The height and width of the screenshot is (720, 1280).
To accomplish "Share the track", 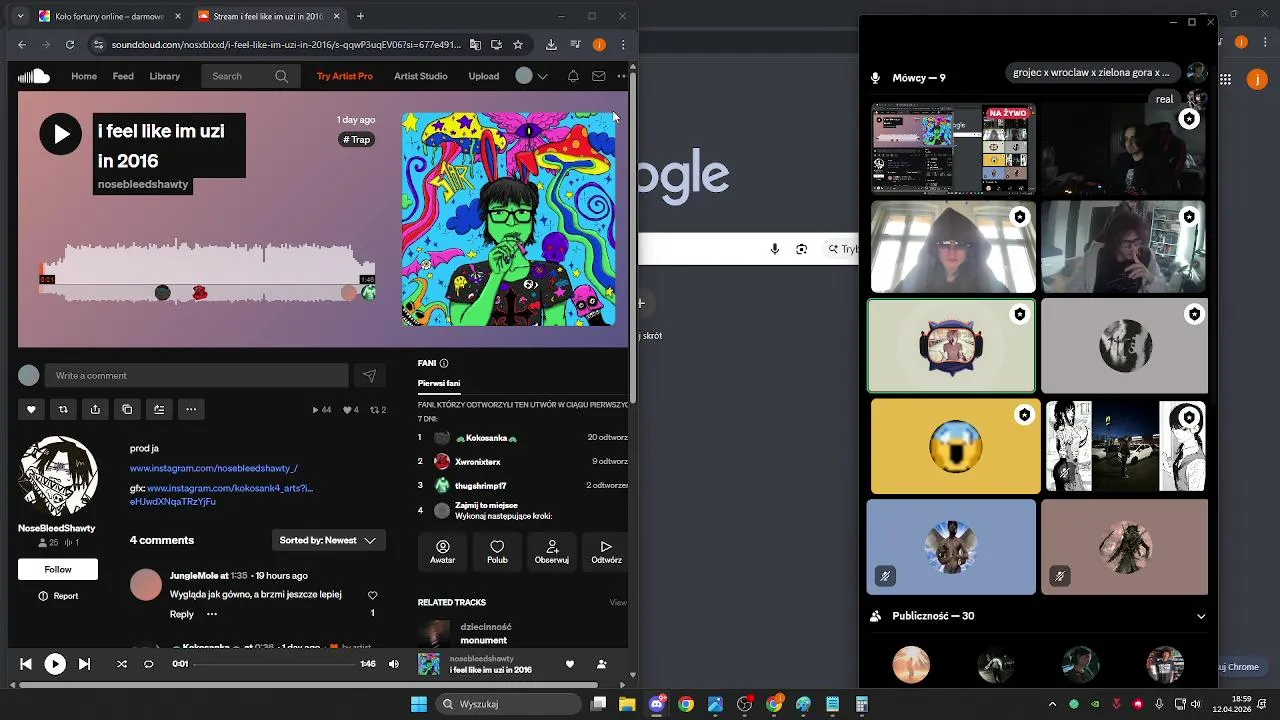I will click(95, 409).
